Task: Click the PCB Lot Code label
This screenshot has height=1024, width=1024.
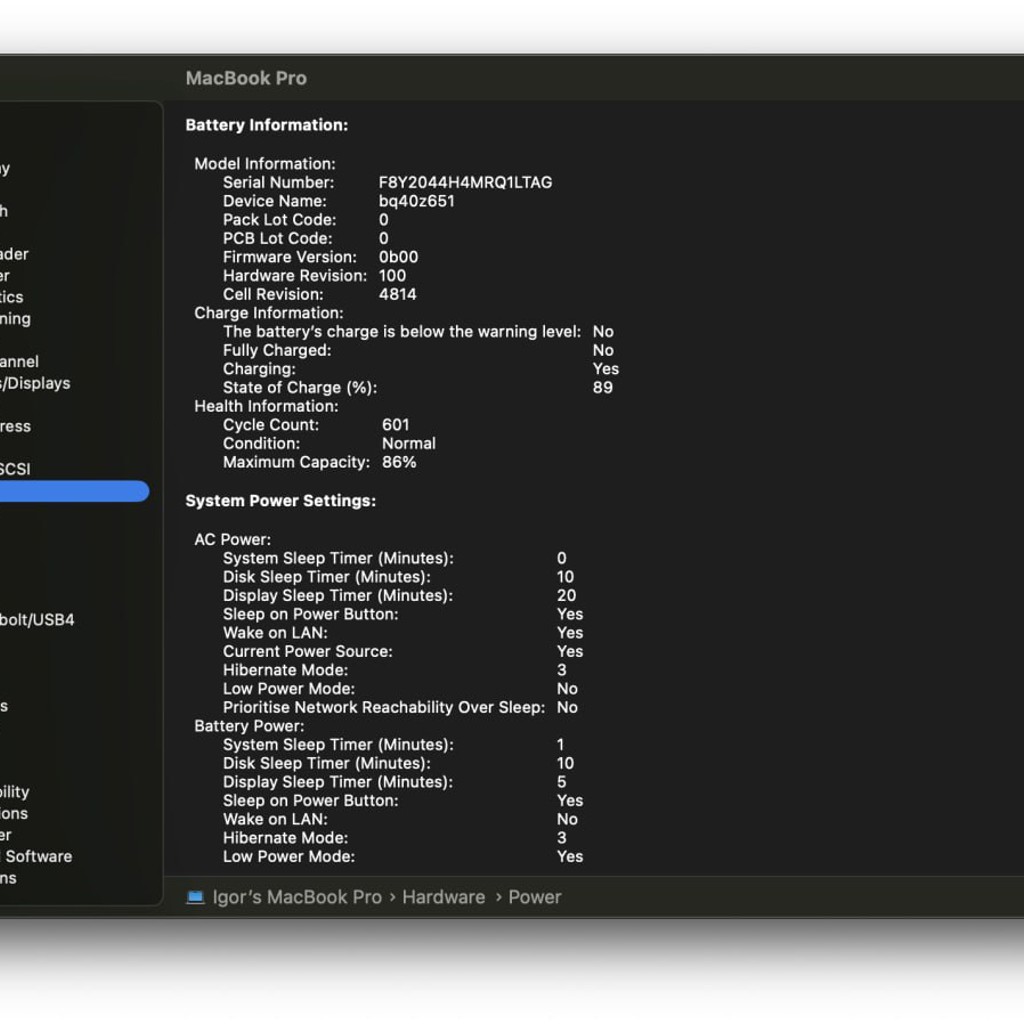Action: pos(278,238)
